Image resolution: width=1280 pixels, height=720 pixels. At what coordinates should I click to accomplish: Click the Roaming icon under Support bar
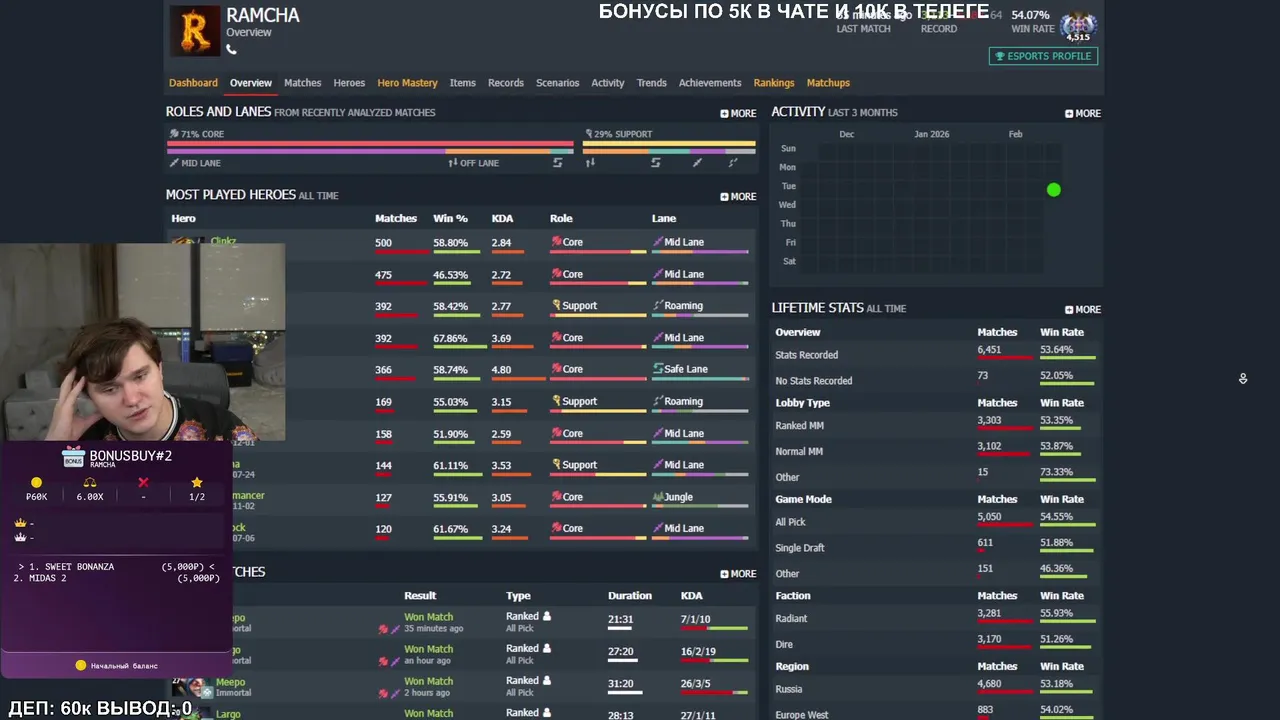[733, 163]
